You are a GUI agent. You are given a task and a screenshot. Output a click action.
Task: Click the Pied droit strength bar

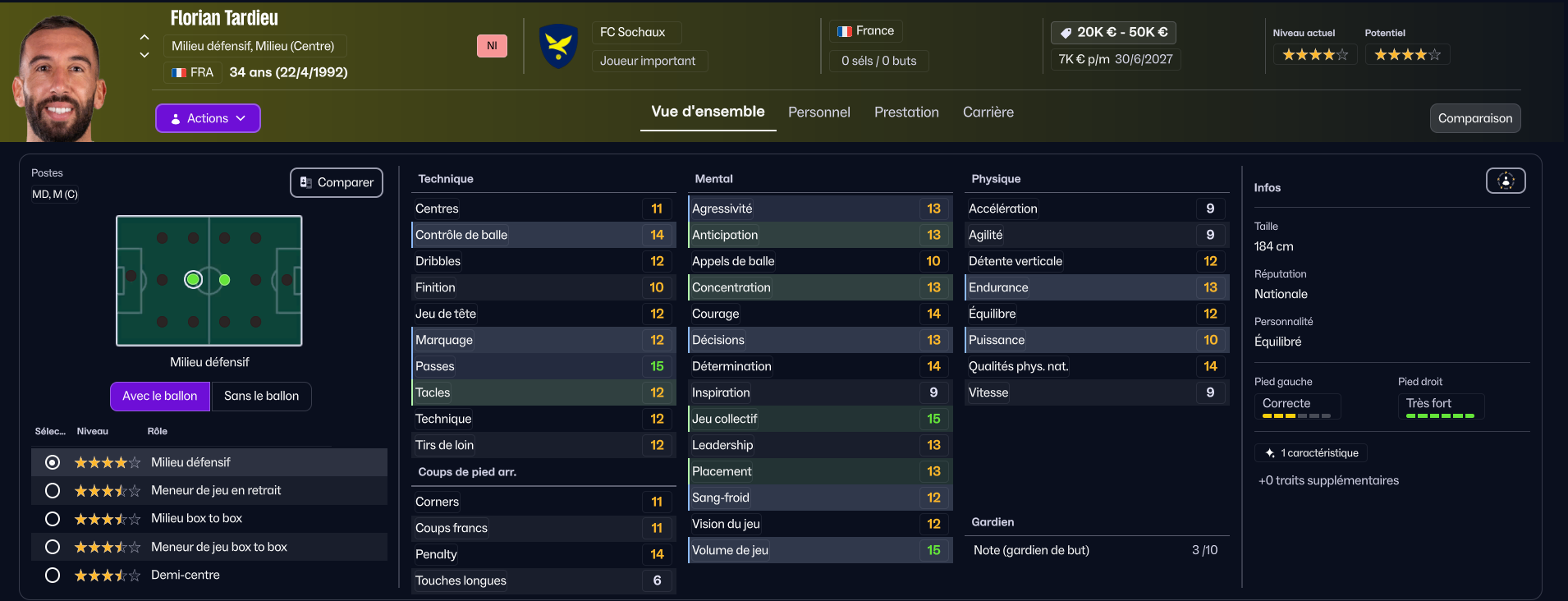tap(1440, 416)
